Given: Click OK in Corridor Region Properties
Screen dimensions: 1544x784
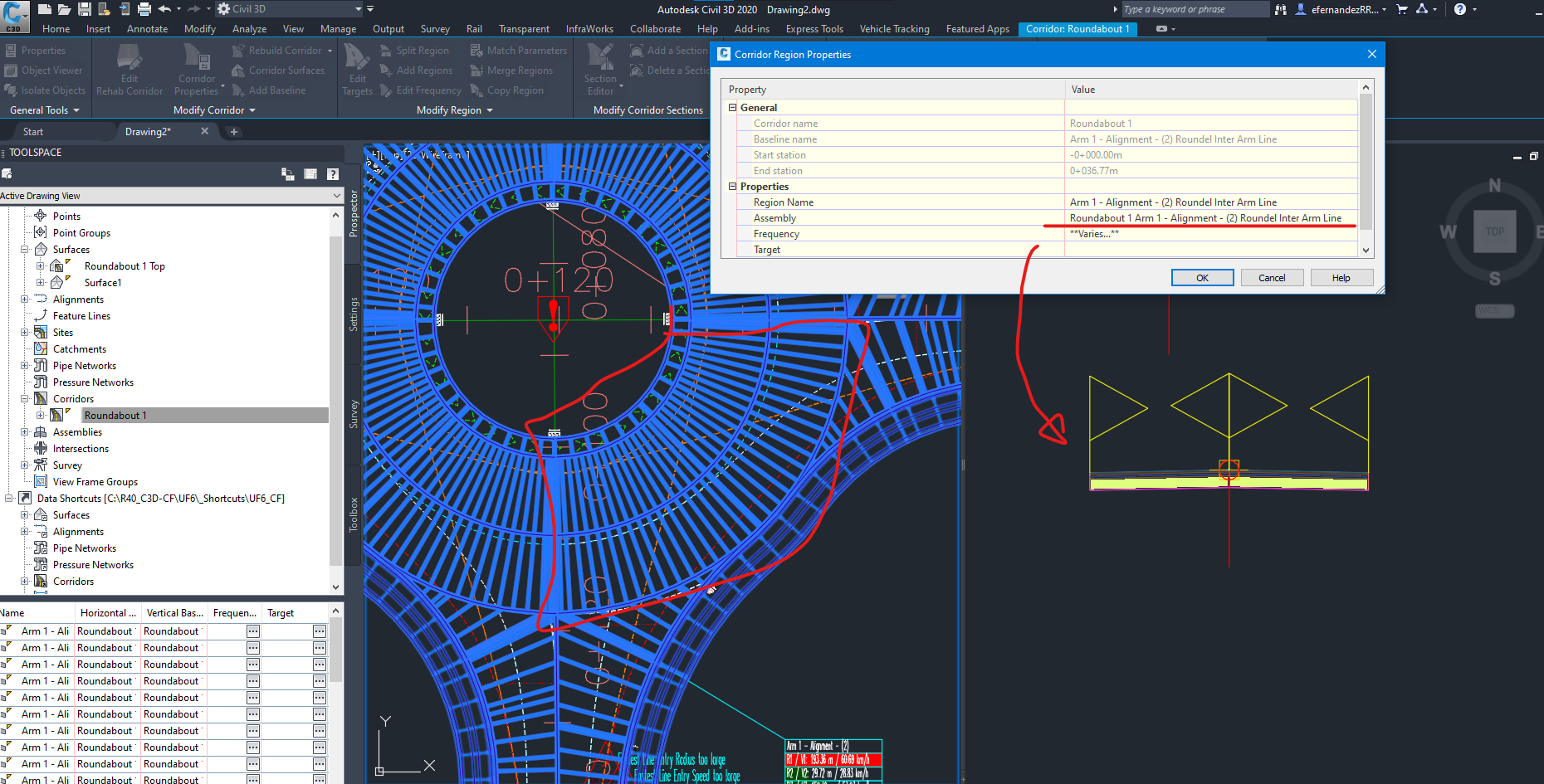Looking at the screenshot, I should (1202, 277).
